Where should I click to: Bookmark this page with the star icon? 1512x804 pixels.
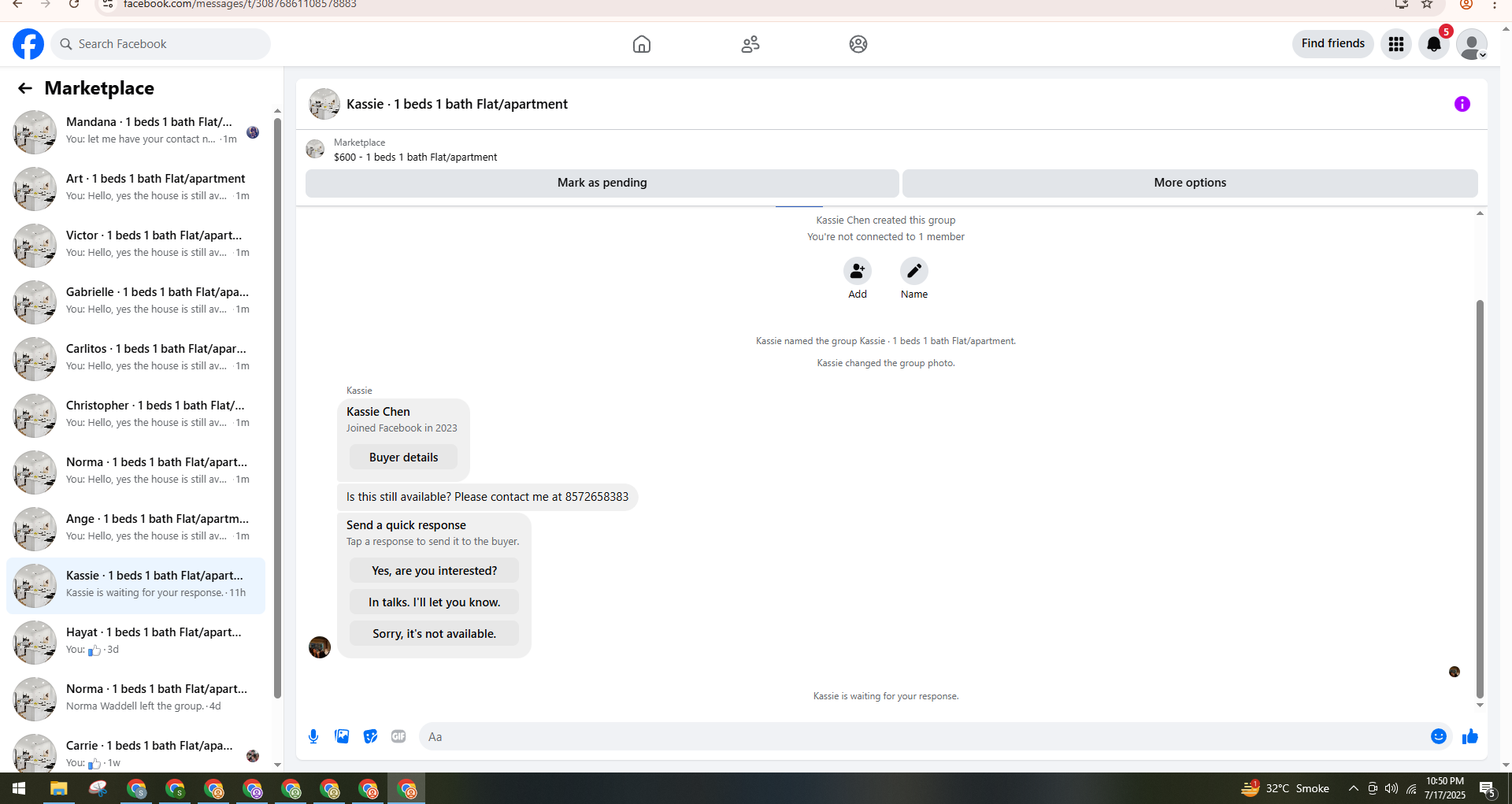pos(1427,4)
